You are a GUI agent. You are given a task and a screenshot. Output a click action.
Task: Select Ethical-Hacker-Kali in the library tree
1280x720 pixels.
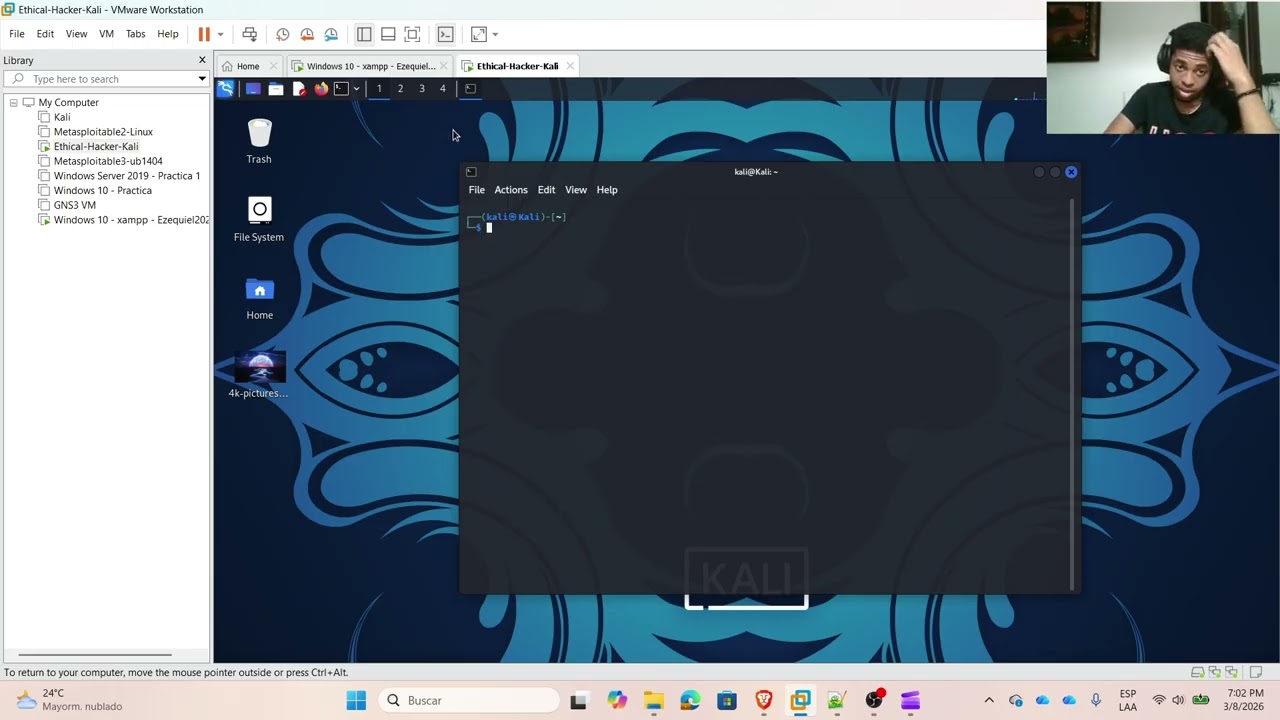pyautogui.click(x=96, y=146)
